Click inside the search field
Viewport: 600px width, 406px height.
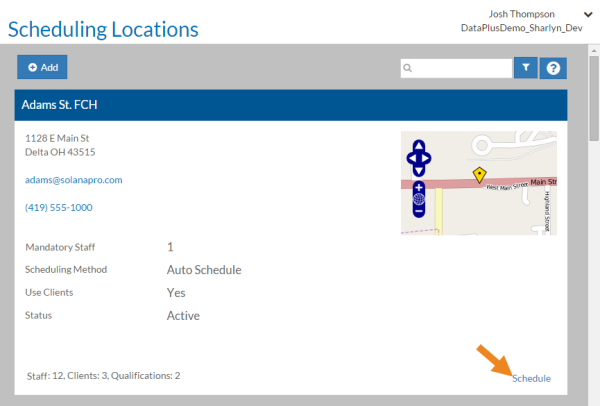[x=461, y=68]
